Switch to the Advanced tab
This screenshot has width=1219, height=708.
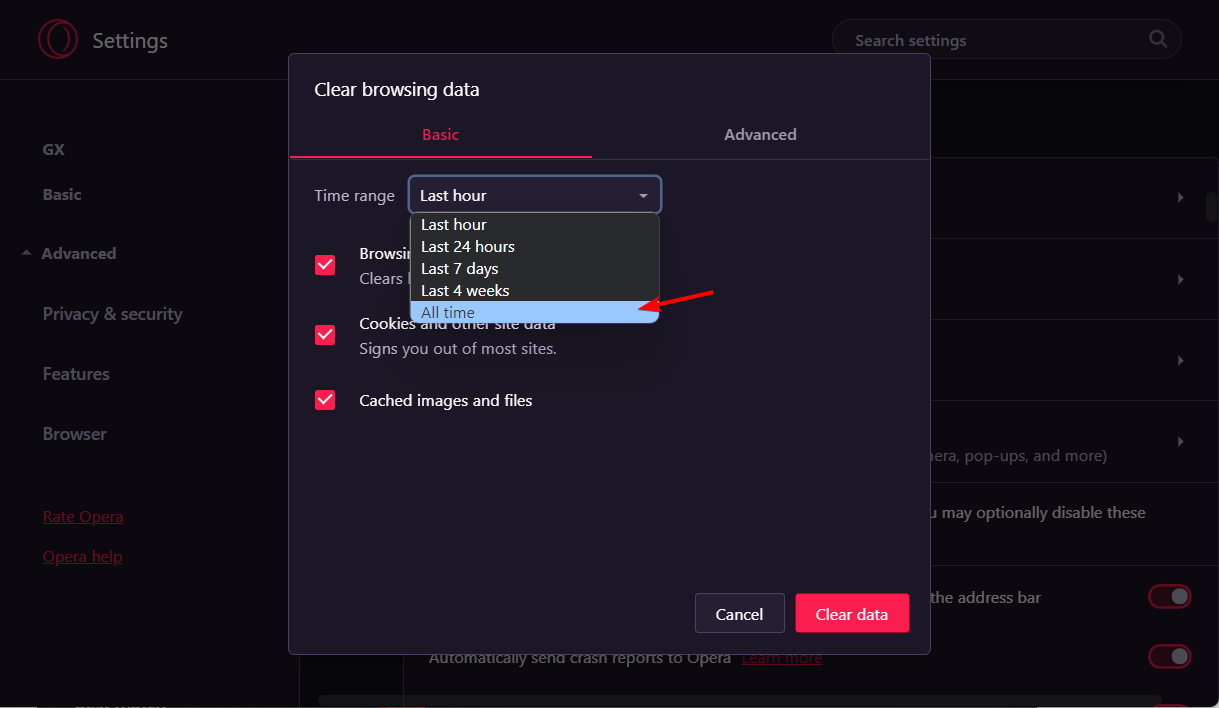pyautogui.click(x=760, y=135)
